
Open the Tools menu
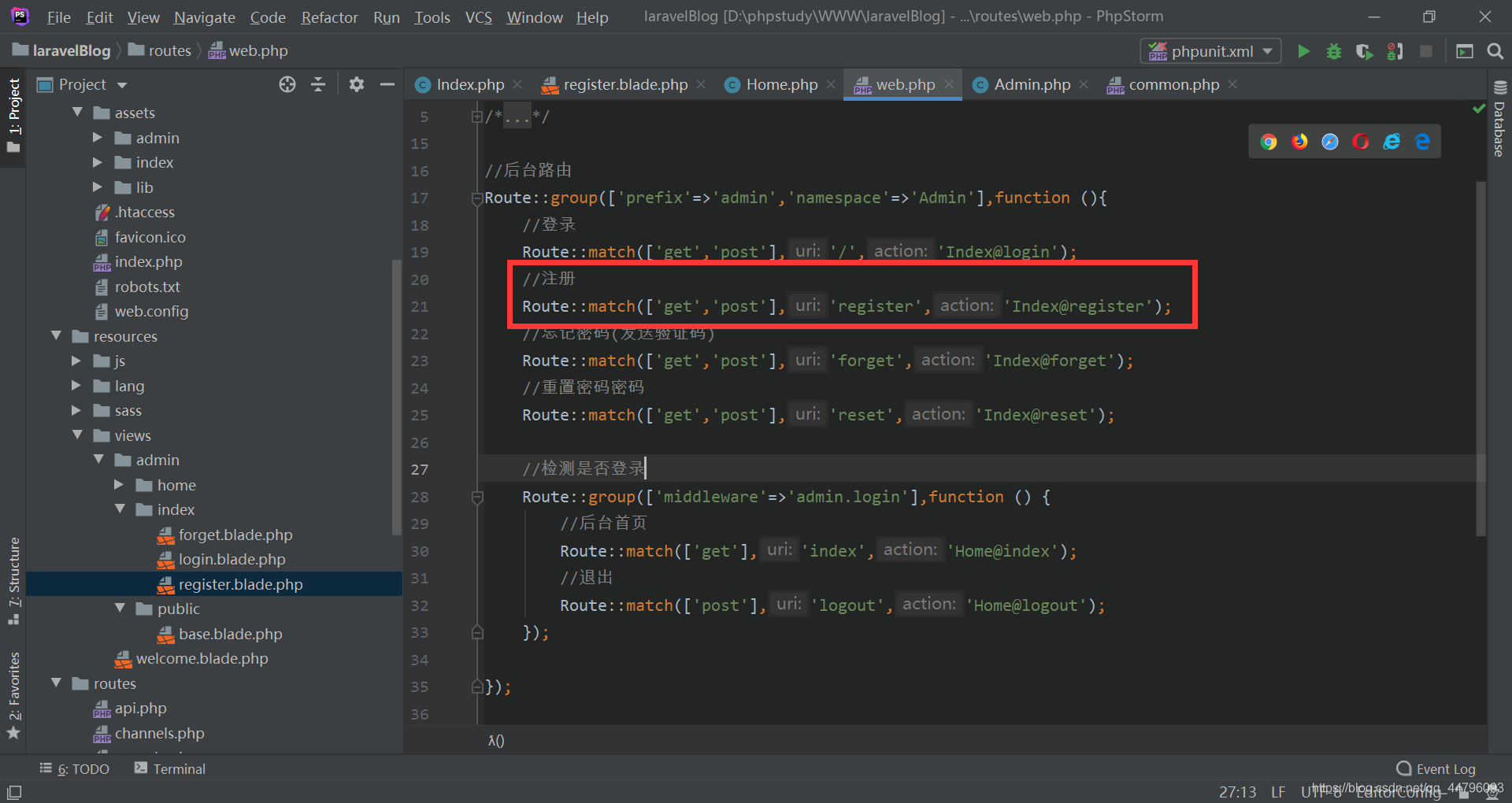[432, 17]
